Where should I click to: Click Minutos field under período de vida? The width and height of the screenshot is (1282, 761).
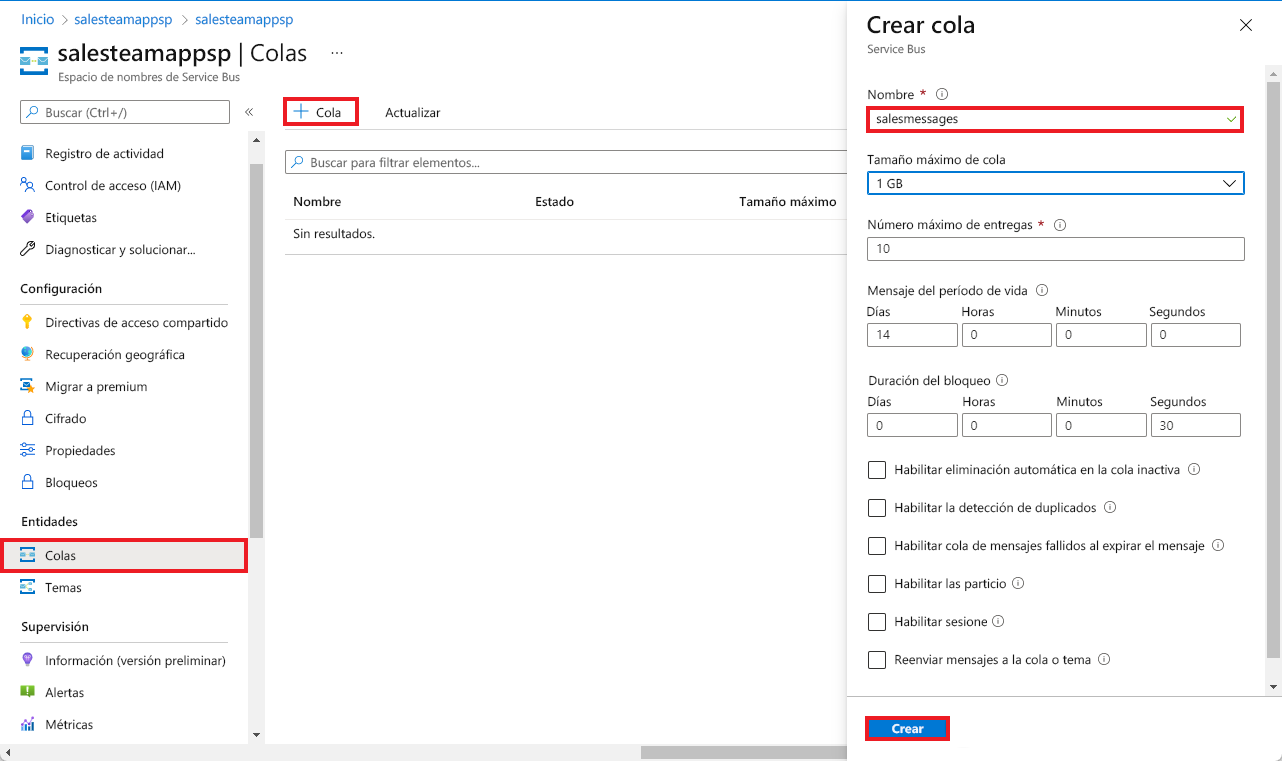(1101, 335)
